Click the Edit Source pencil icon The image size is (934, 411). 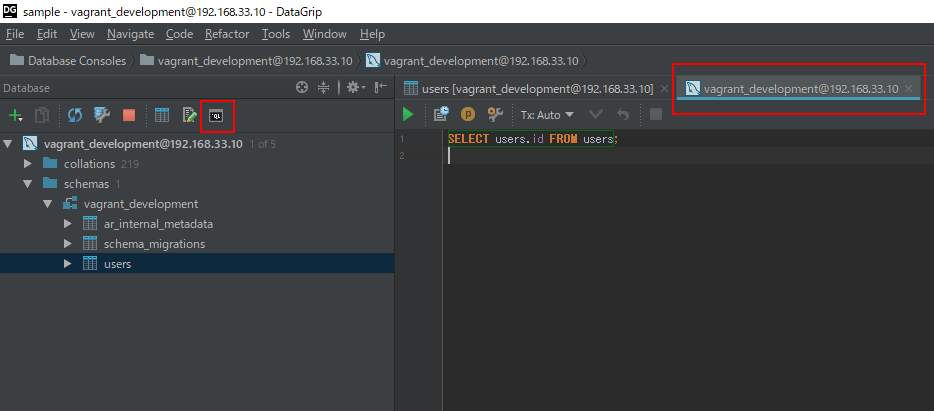(x=189, y=115)
